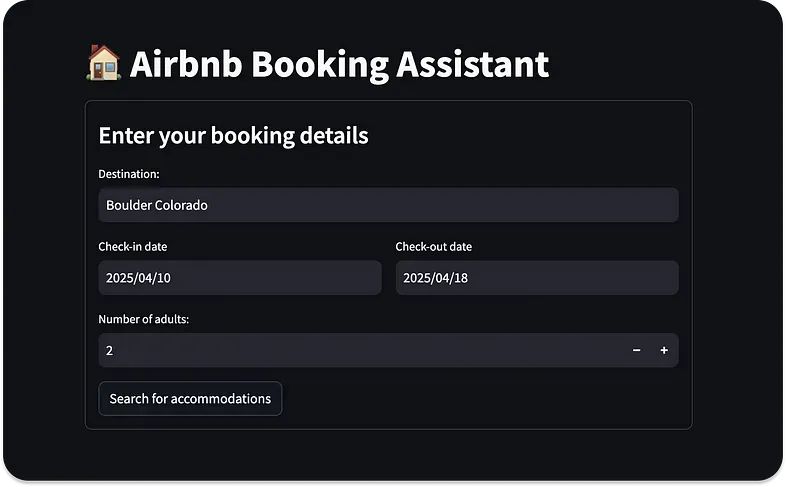Screen dimensions: 786x487
Task: Decrease number of adults with minus button
Action: pyautogui.click(x=636, y=350)
